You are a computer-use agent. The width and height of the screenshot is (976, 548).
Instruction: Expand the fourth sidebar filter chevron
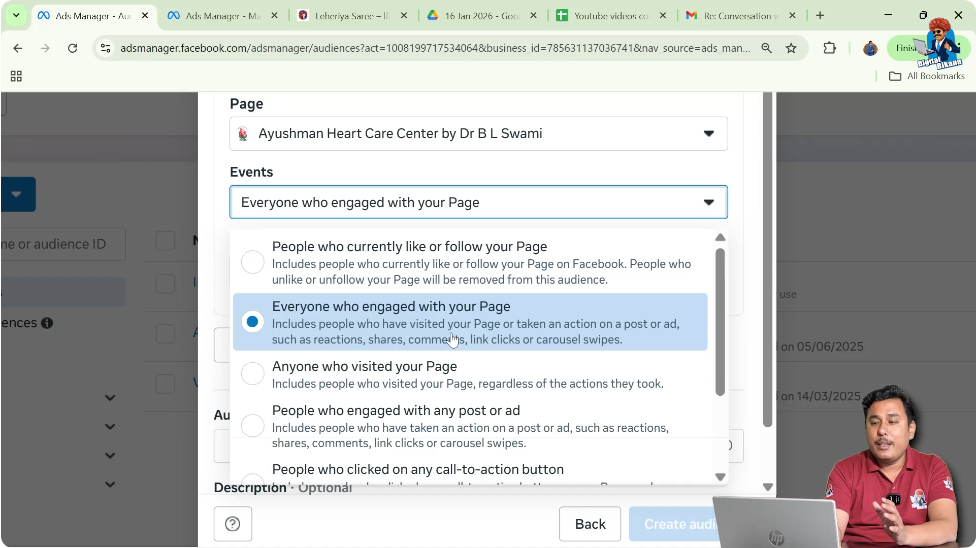point(110,484)
